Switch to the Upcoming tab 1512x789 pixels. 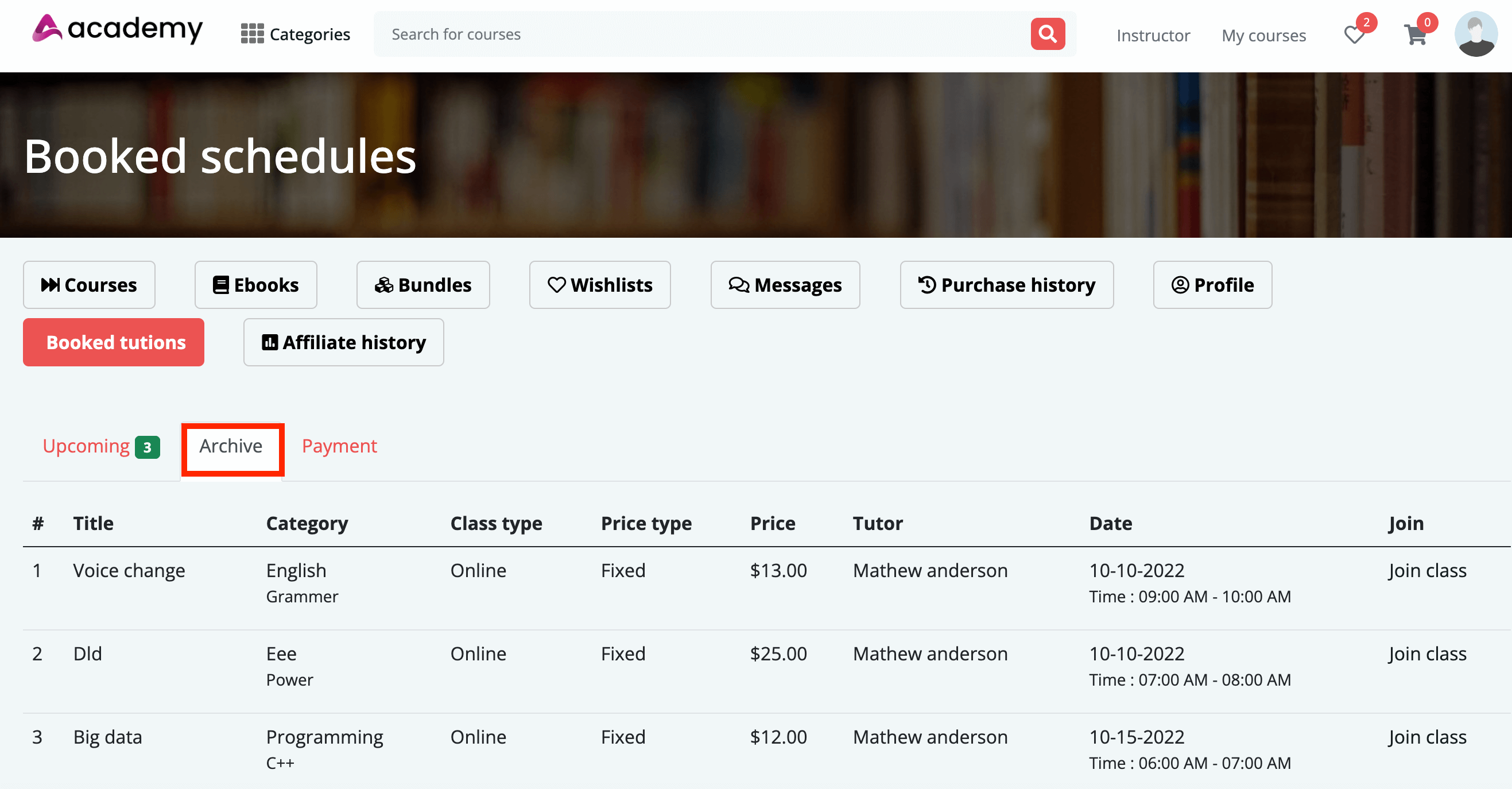tap(86, 446)
